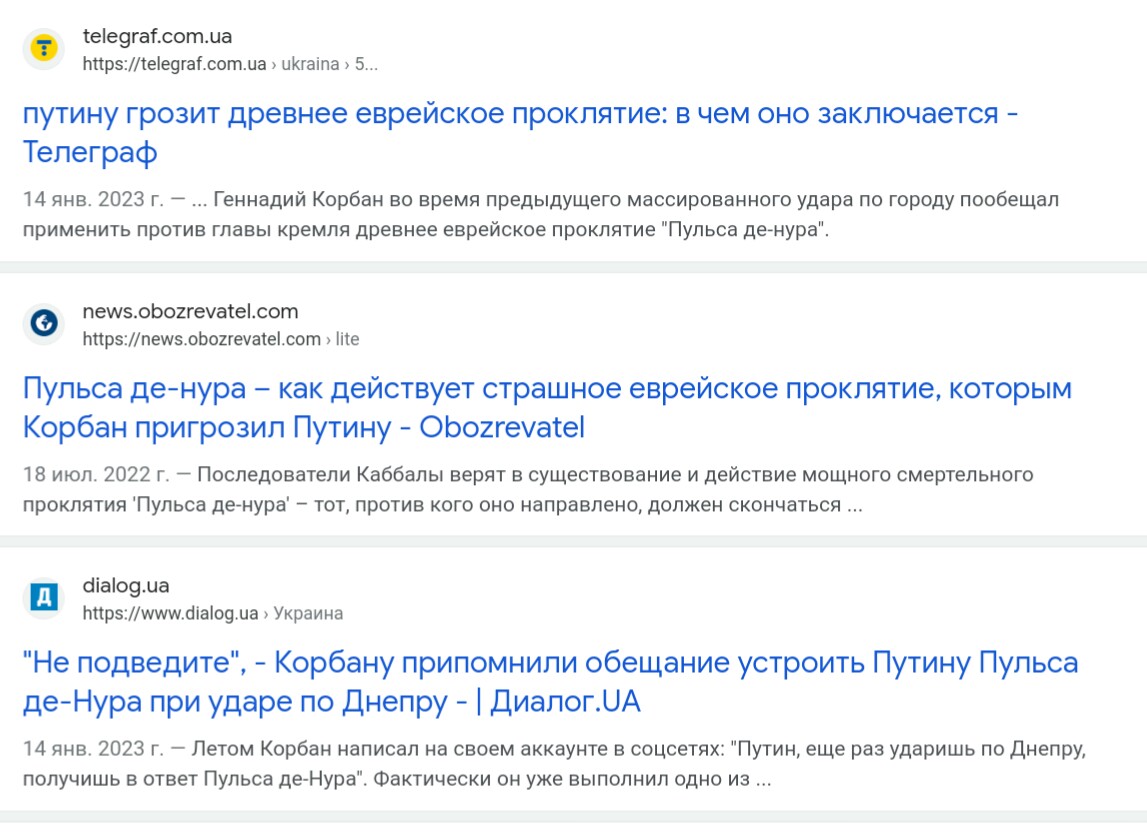
Task: Open the Диалог.UA "Не подведите" headline
Action: point(550,682)
